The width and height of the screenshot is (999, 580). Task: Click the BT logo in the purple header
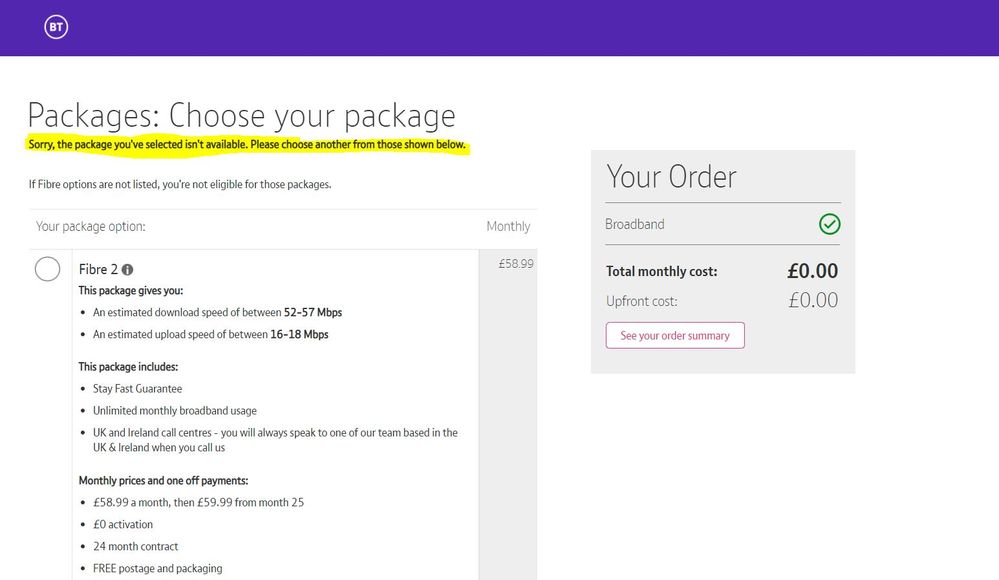(x=55, y=26)
